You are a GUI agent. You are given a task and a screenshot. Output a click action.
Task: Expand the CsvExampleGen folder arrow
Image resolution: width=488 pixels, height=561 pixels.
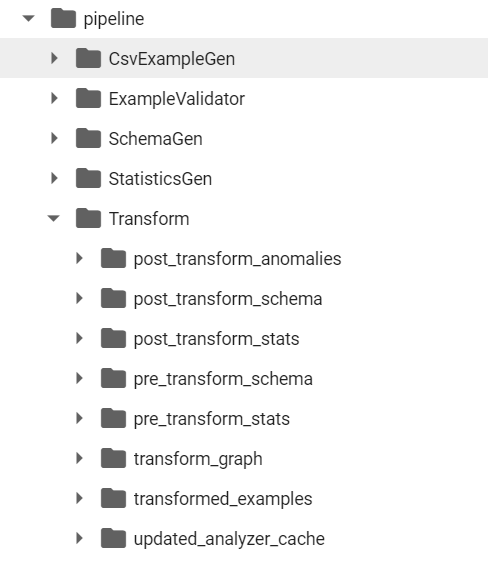54,58
